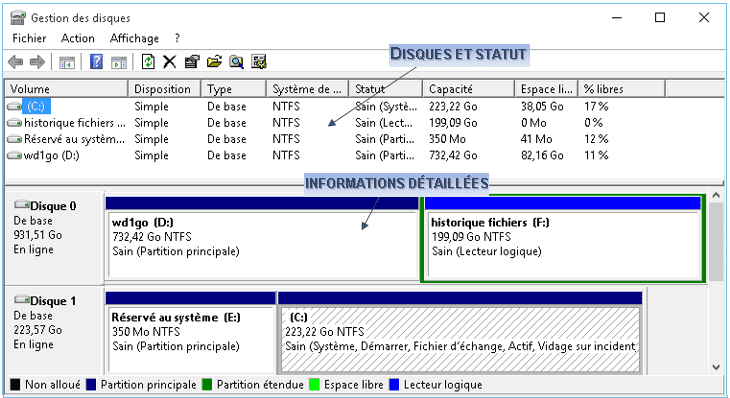This screenshot has height=398, width=730.
Task: Click the scroll up arrow in disk view
Action: coord(716,196)
